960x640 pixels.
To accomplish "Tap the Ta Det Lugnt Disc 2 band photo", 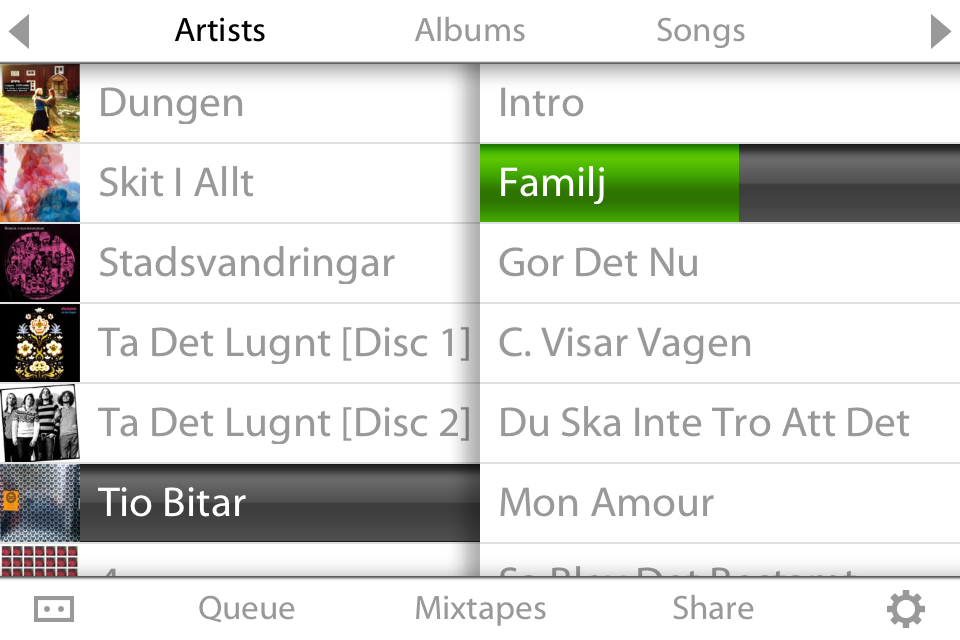I will (x=40, y=423).
